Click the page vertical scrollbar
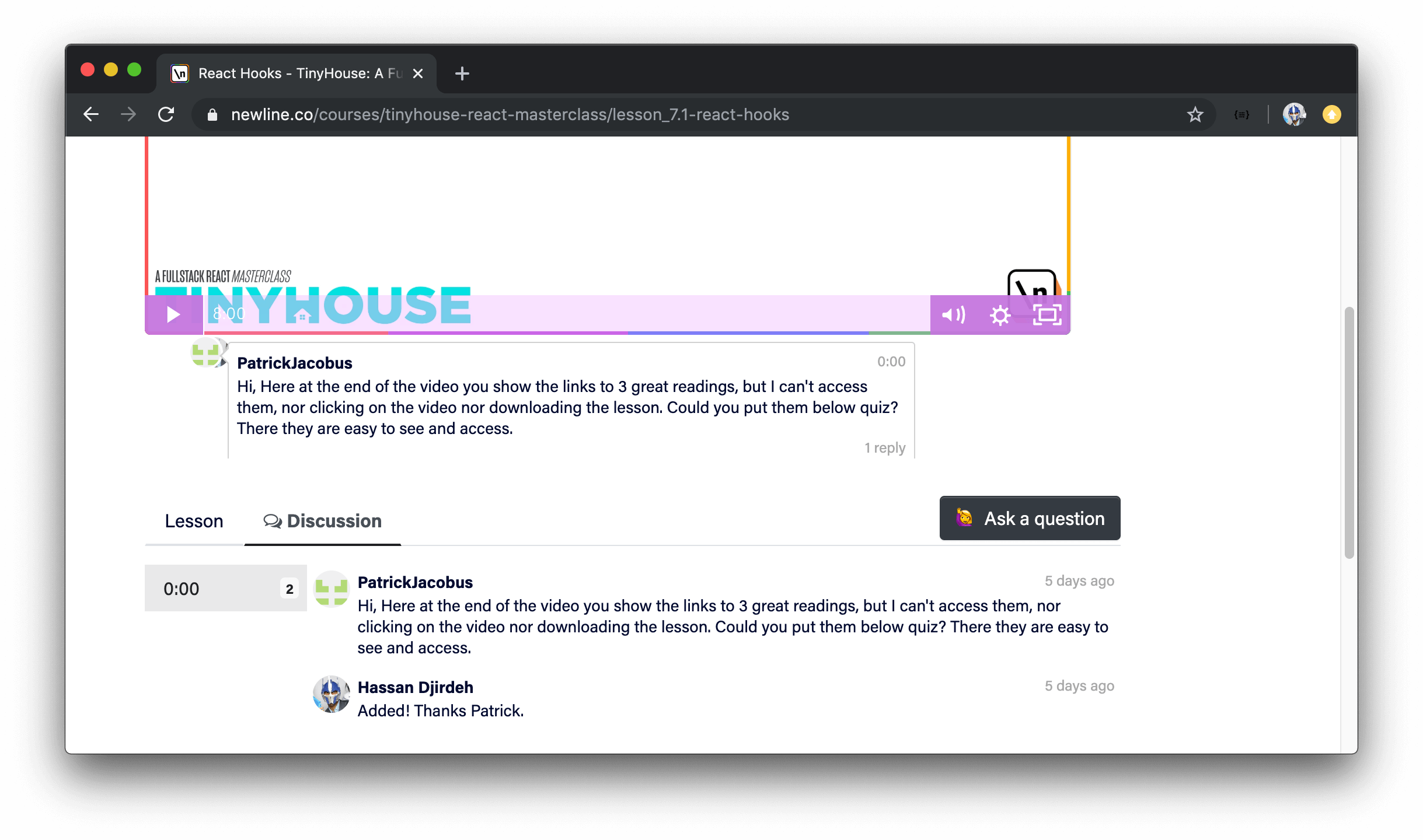 tap(1349, 432)
